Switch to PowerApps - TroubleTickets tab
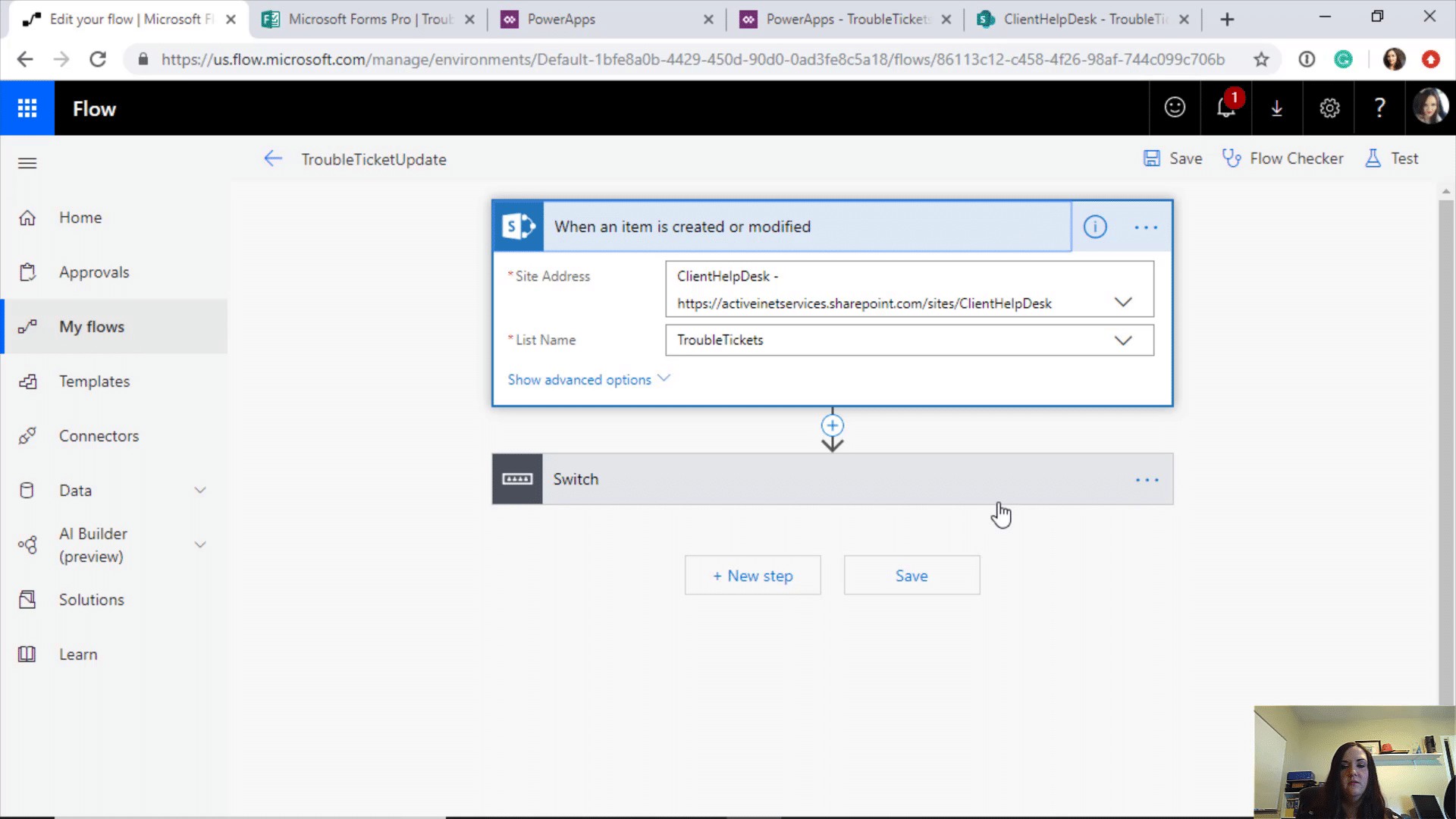Screen dimensions: 1456x819 [x=846, y=20]
